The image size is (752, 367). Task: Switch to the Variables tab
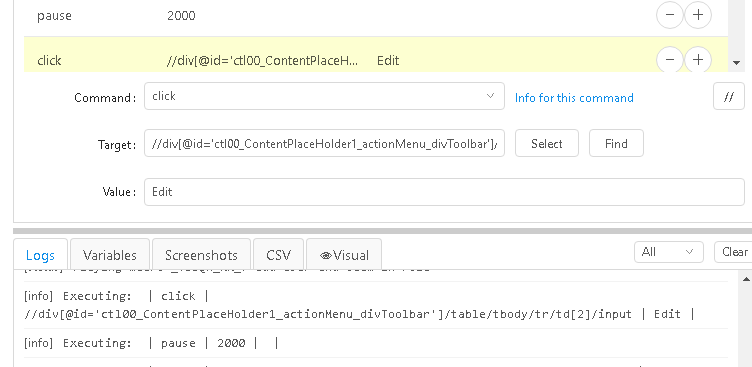pyautogui.click(x=110, y=255)
